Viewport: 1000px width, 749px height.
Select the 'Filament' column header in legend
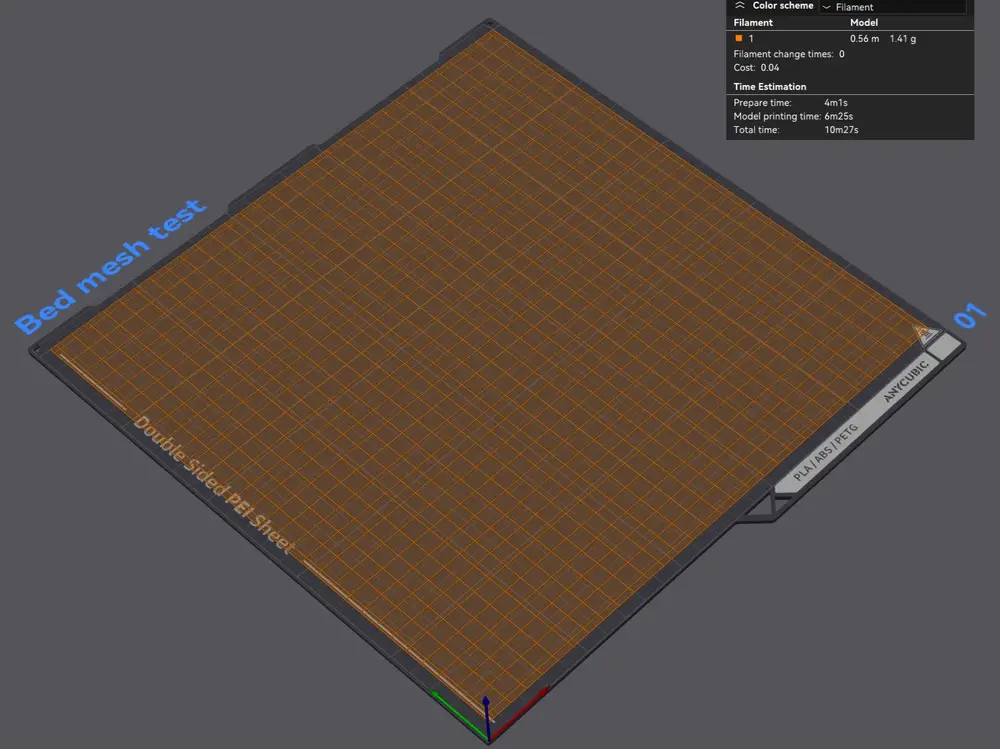[753, 22]
